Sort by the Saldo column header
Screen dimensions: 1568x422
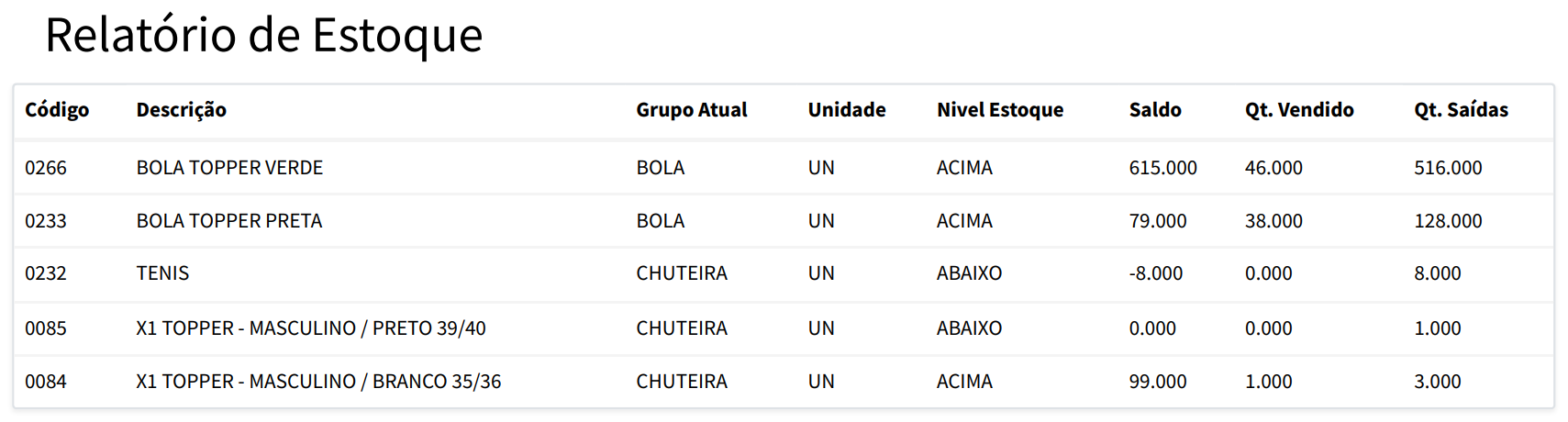coord(1154,110)
